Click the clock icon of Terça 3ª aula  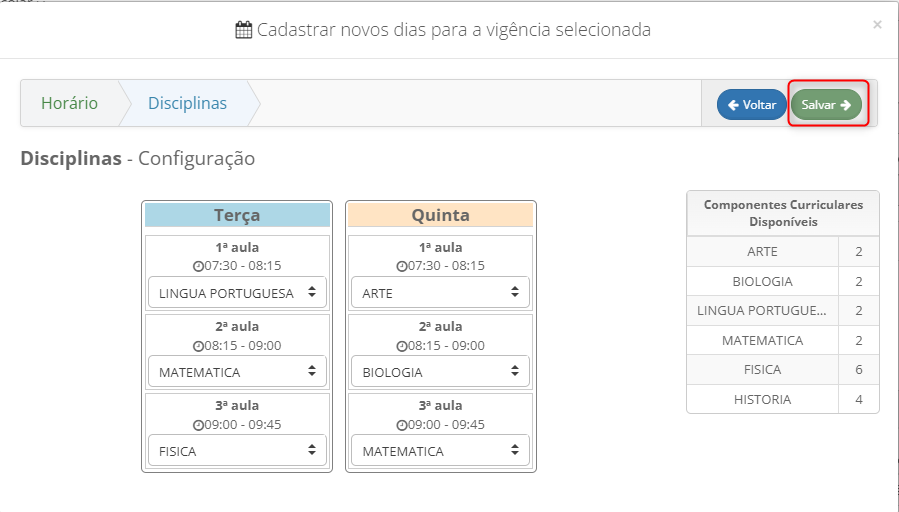[197, 425]
